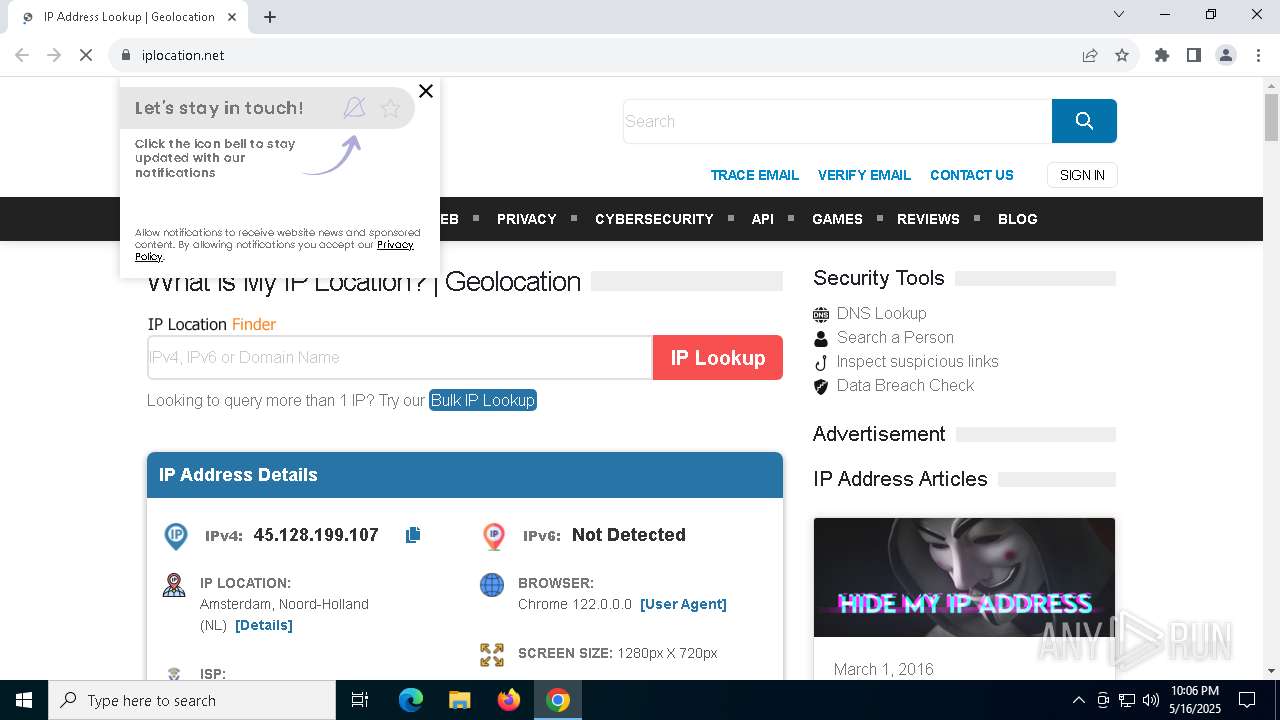Open Data Breach Check tool

(x=905, y=385)
